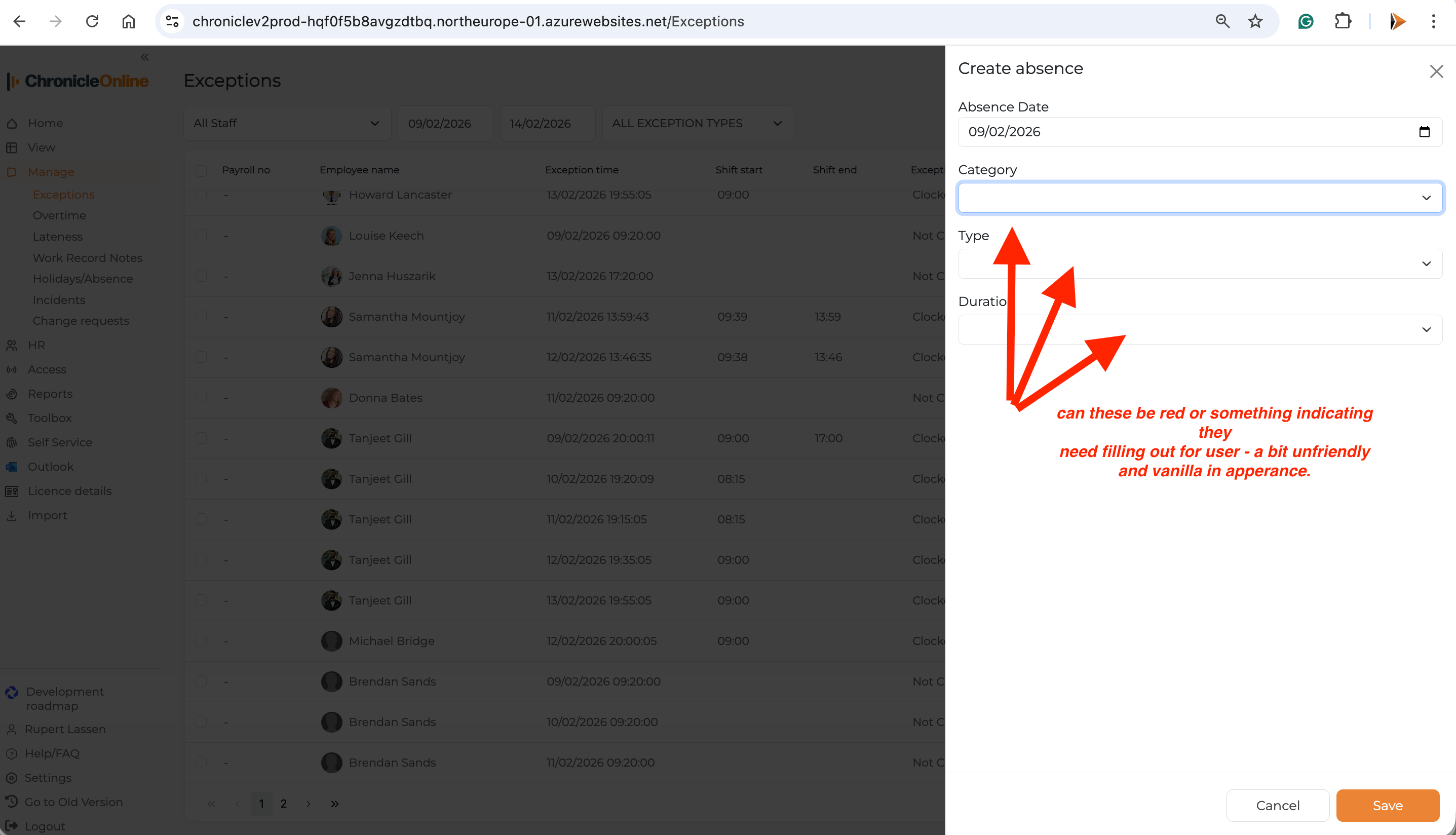Tick checkbox for Brendan Sands 10/02/2026 row
Viewport: 1456px width, 835px height.
201,722
